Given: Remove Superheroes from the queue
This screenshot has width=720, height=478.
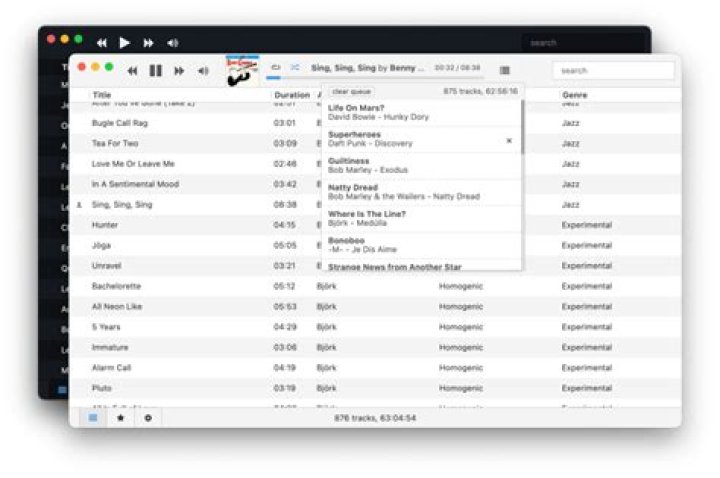Looking at the screenshot, I should tap(508, 141).
